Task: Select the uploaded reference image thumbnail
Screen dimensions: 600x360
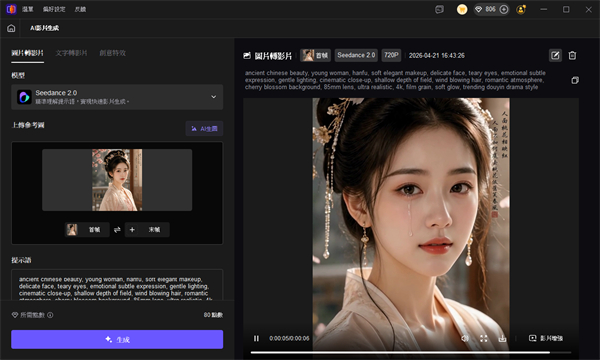Action: coord(117,180)
